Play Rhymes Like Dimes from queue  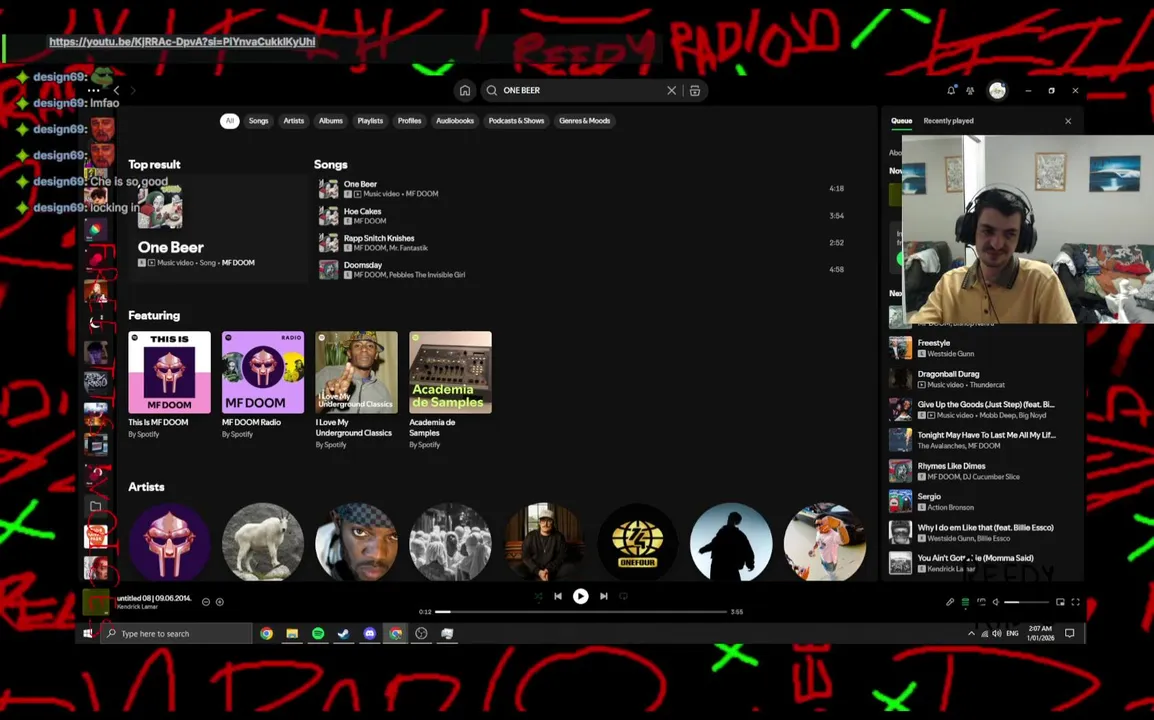coord(983,471)
